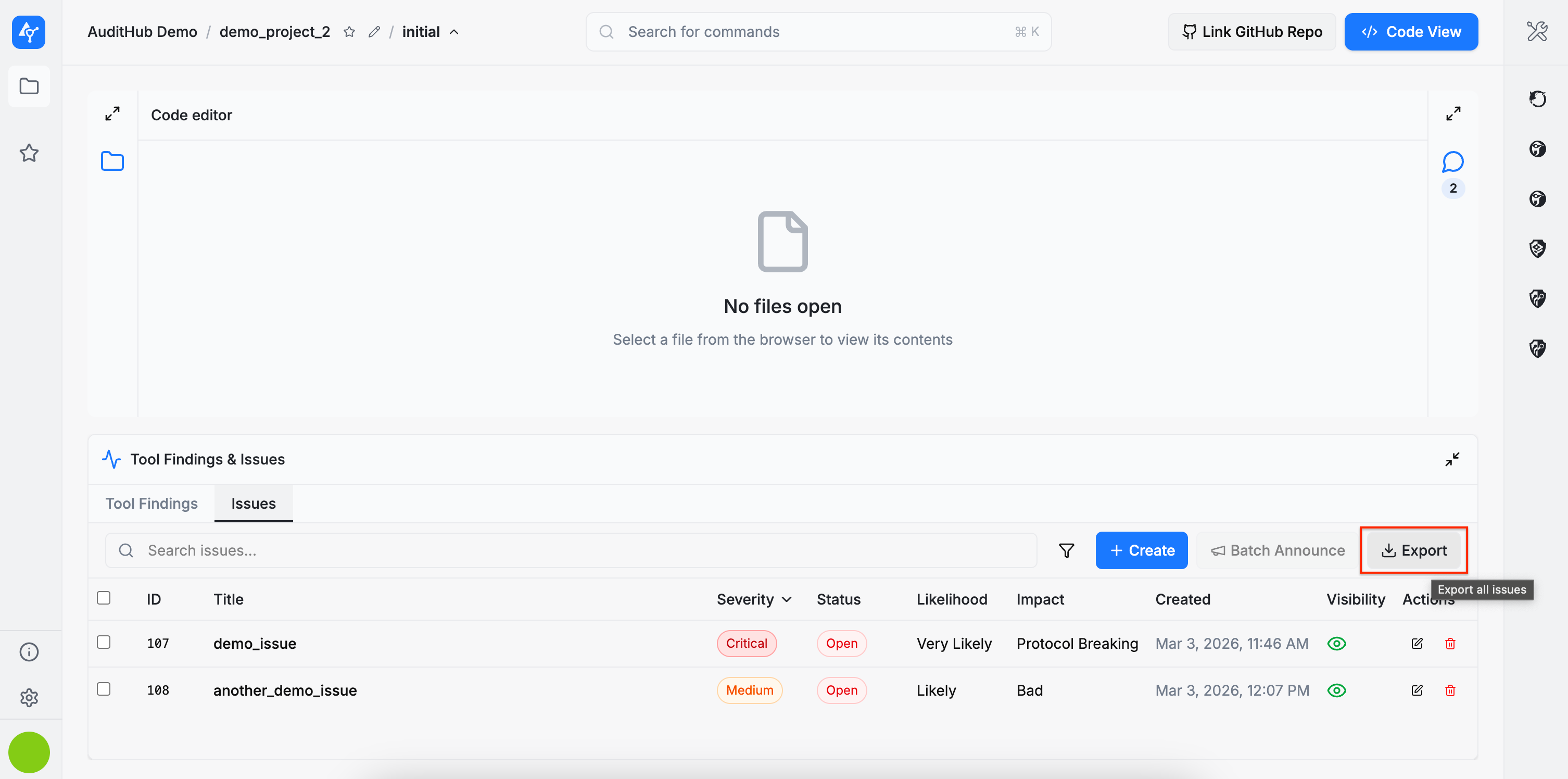Viewport: 1568px width, 779px height.
Task: Rename project using pencil icon
Action: coord(374,32)
